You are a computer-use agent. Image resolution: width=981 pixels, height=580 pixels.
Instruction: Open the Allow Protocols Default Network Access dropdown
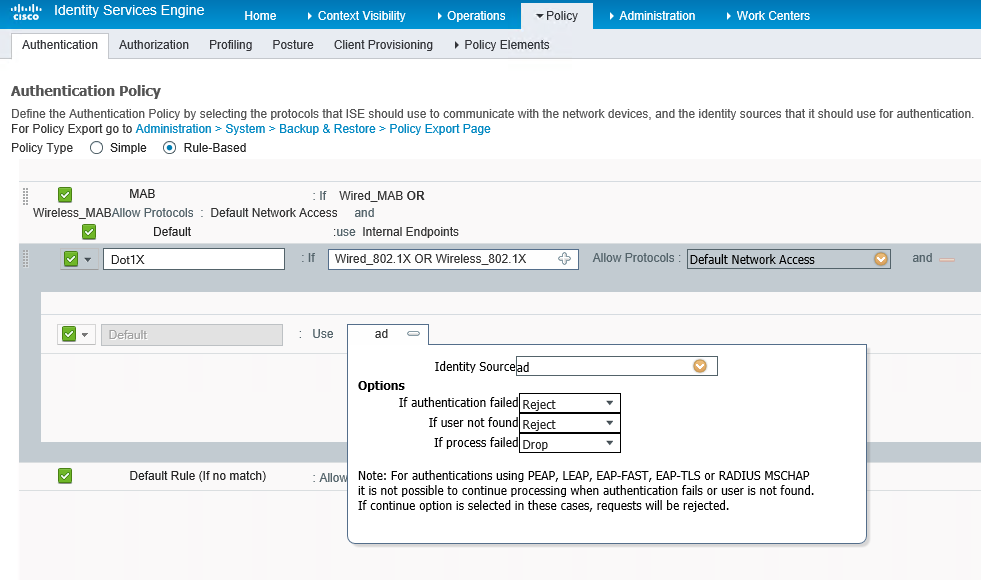pos(788,259)
